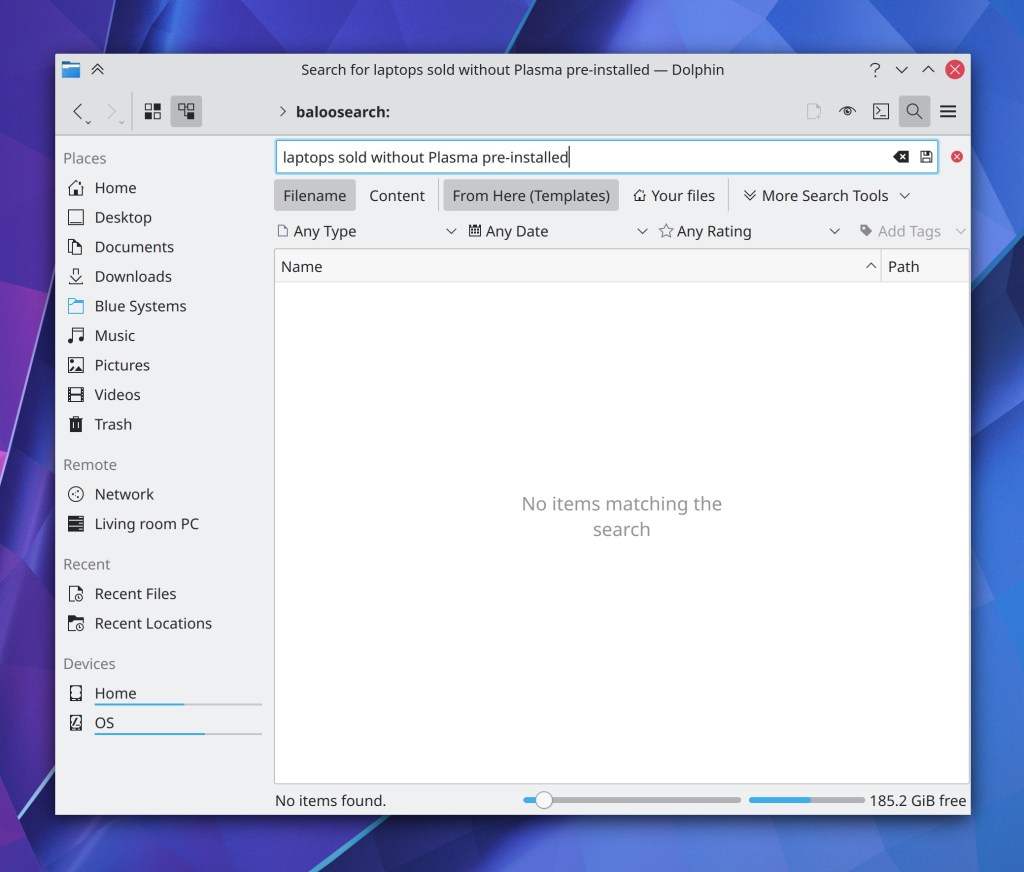
Task: Toggle search by Filename
Action: (x=314, y=195)
